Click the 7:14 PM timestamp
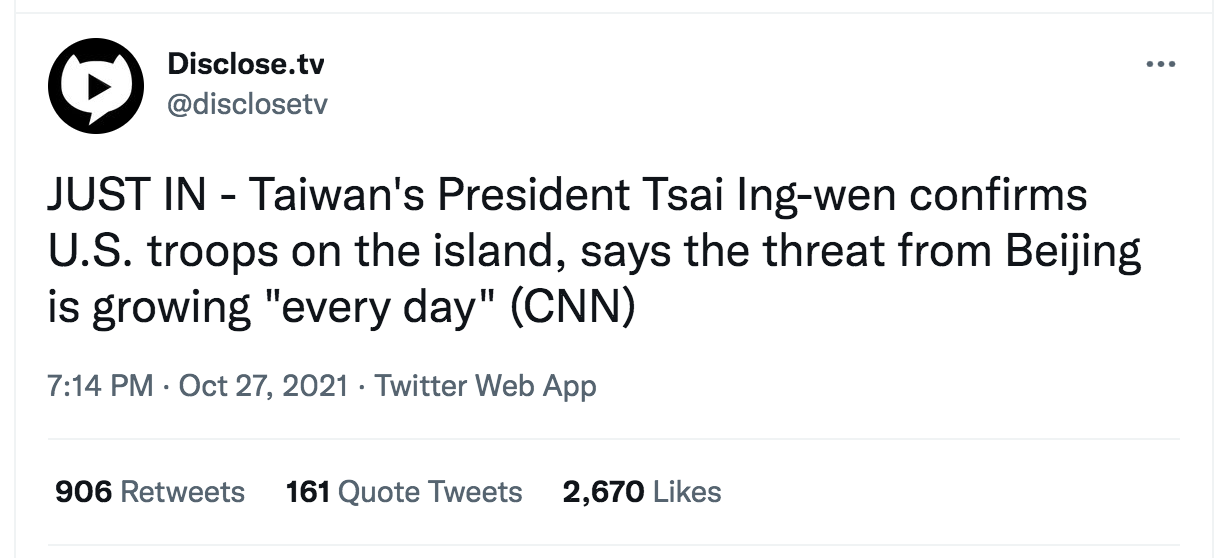Viewport: 1224px width, 558px height. [100, 386]
